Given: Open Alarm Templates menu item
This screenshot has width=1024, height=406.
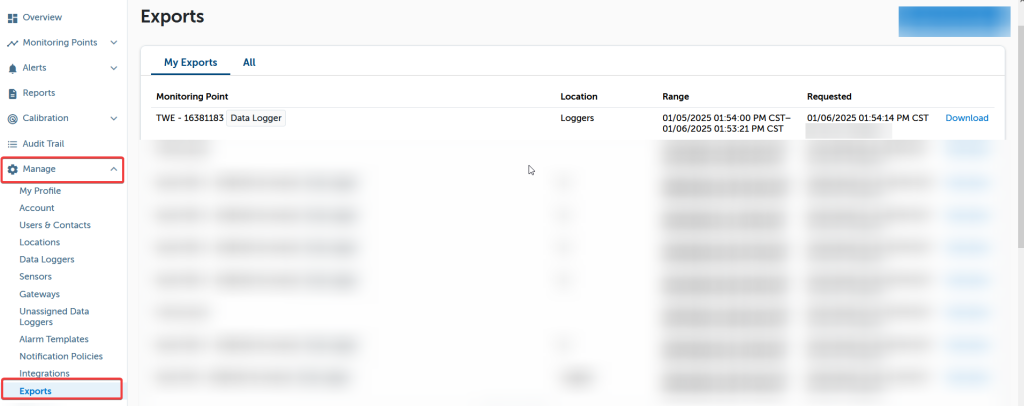Looking at the screenshot, I should click(x=54, y=339).
